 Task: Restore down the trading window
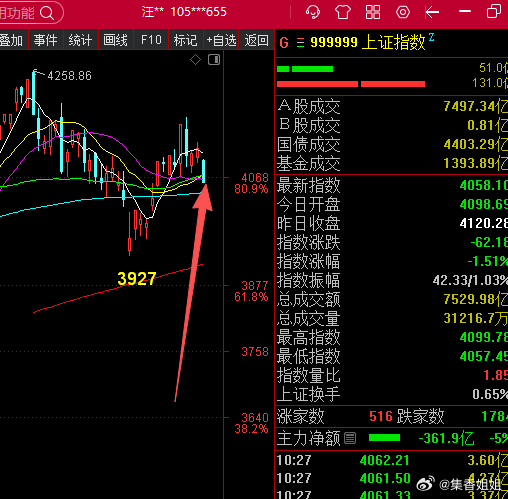pyautogui.click(x=494, y=12)
